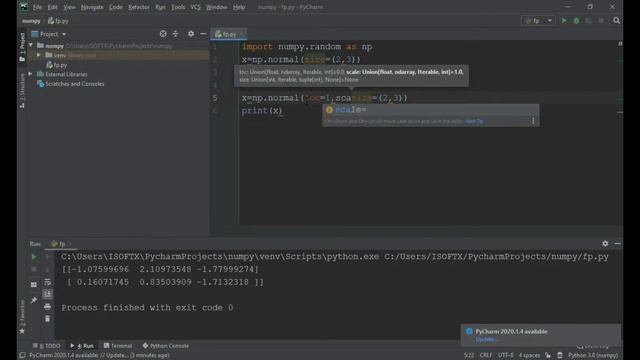Image resolution: width=640 pixels, height=360 pixels.
Task: Click the read-only lock icon in status bar
Action: click(548, 355)
